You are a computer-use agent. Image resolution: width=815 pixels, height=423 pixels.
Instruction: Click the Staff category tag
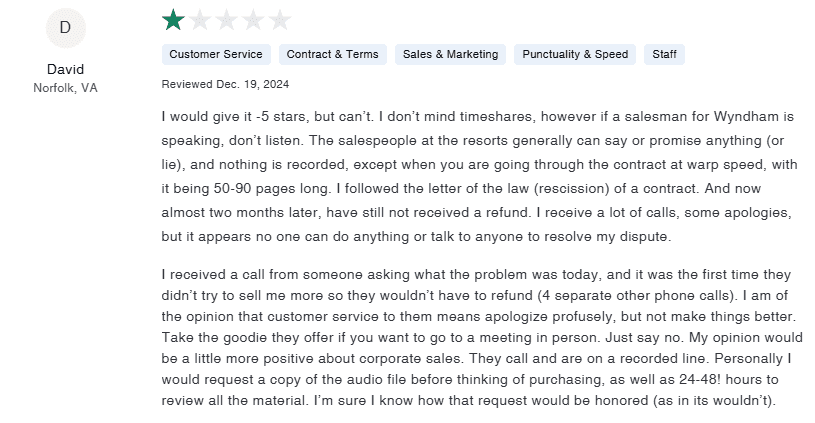(664, 54)
